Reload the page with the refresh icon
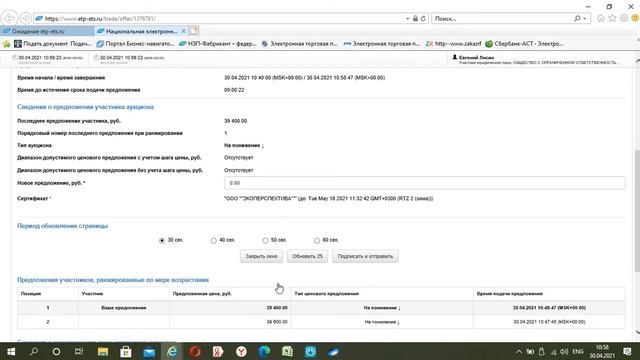 423,18
